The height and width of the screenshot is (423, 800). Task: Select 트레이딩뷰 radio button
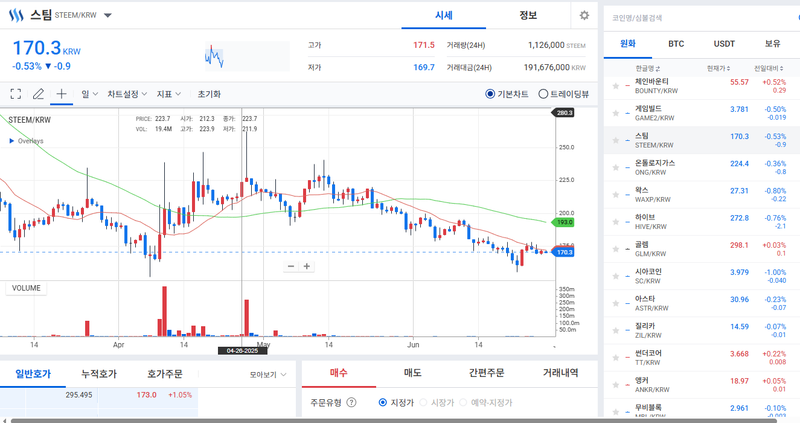click(543, 94)
